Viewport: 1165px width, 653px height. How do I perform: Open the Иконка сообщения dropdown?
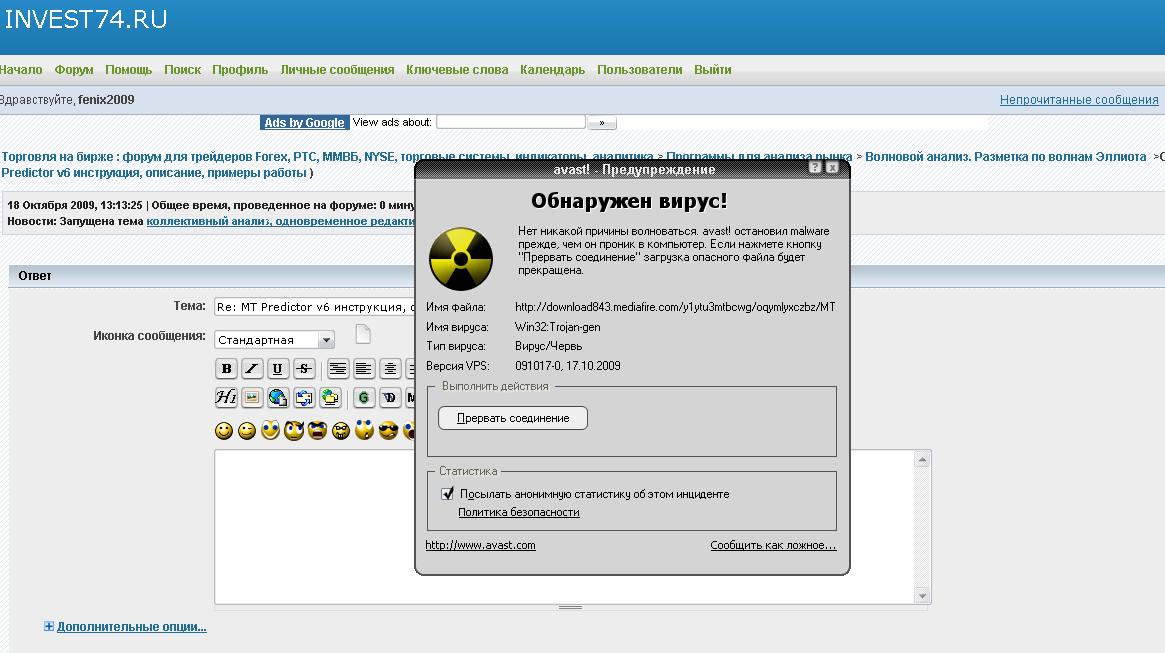(x=326, y=339)
